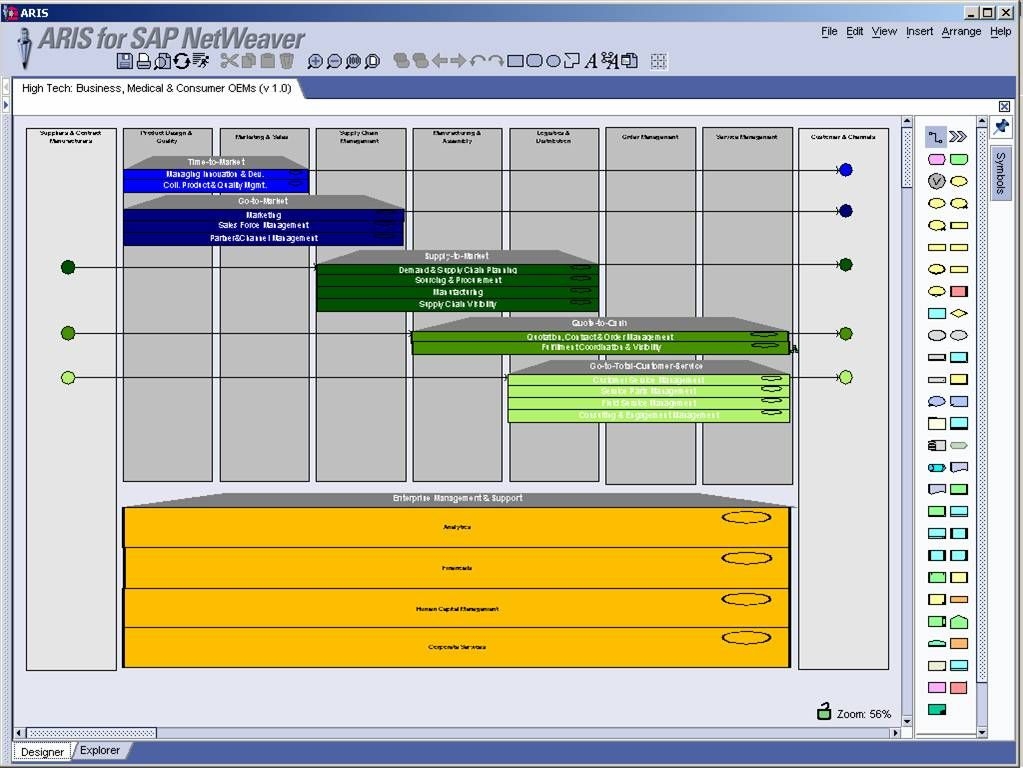Viewport: 1023px width, 768px height.
Task: Click the canvas horizontal scrollbar right arrow
Action: [895, 733]
